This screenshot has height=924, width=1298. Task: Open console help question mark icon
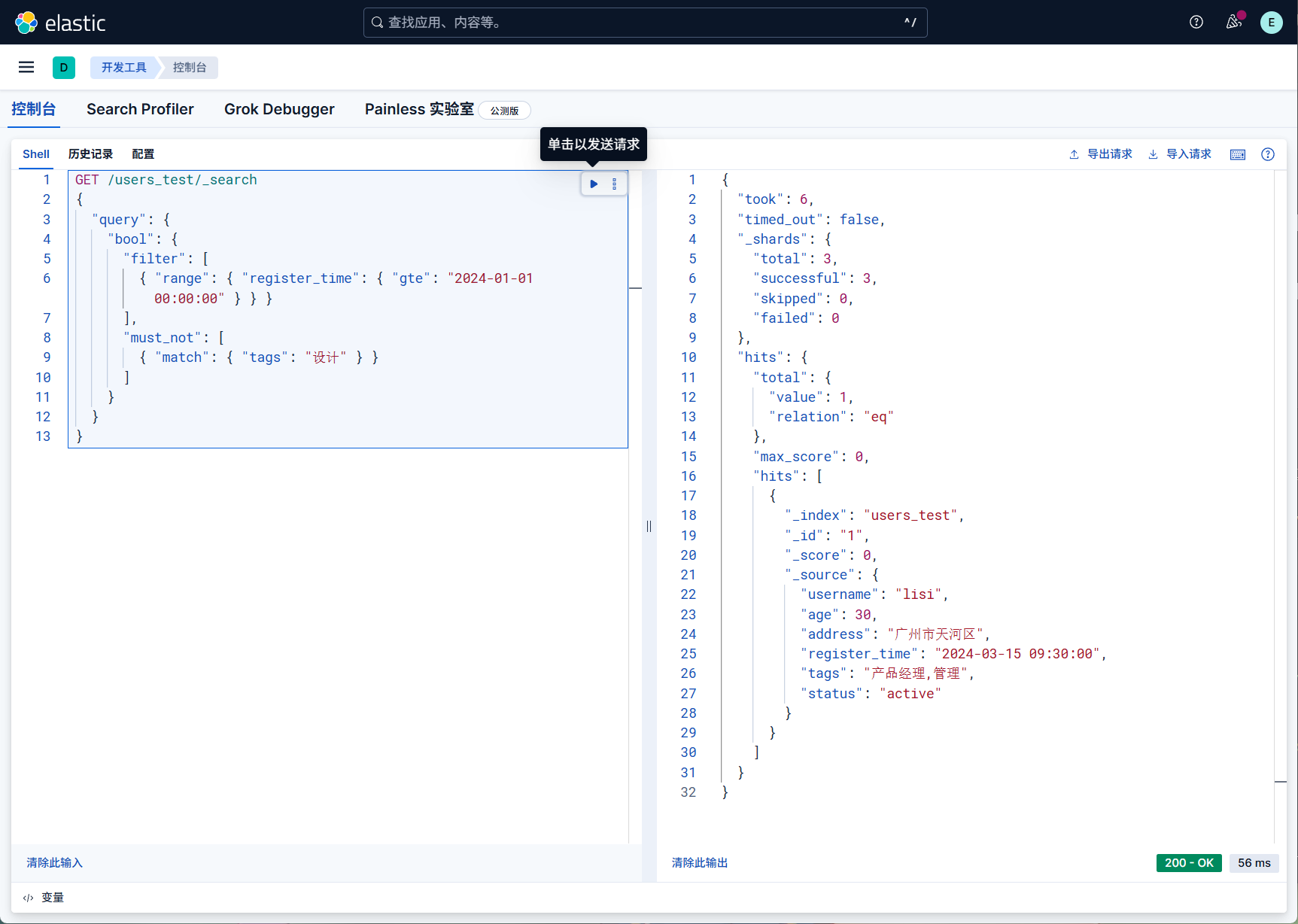pyautogui.click(x=1268, y=154)
